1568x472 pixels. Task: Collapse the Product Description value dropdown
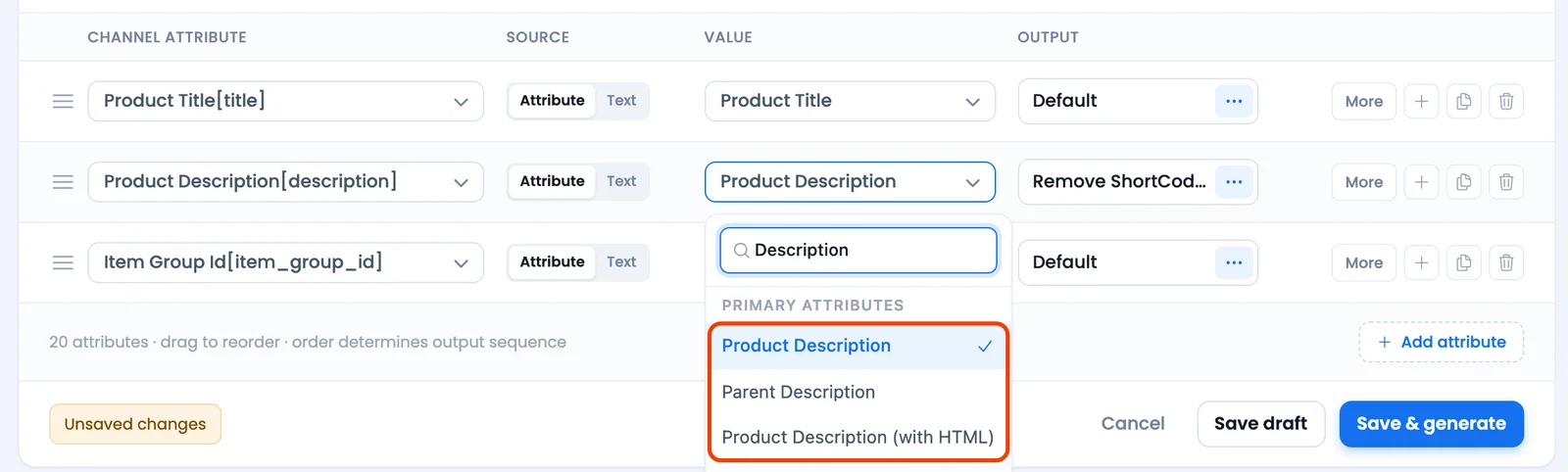click(850, 182)
